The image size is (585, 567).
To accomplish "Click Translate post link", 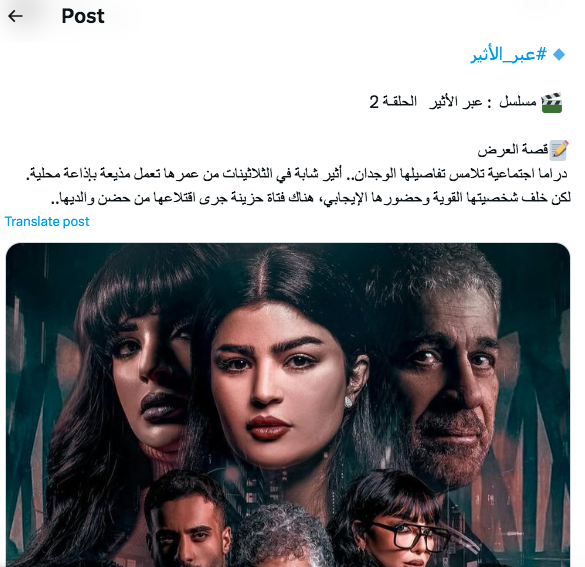I will click(x=47, y=222).
